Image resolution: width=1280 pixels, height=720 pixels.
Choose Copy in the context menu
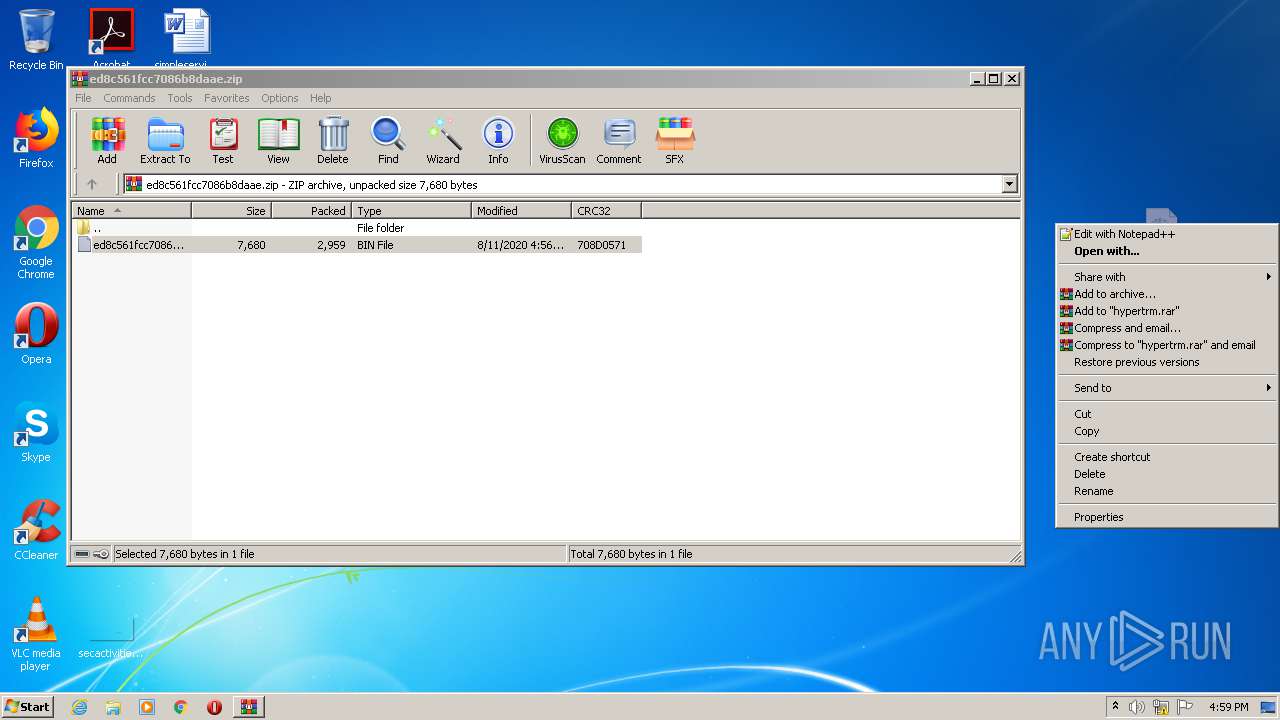click(x=1167, y=431)
